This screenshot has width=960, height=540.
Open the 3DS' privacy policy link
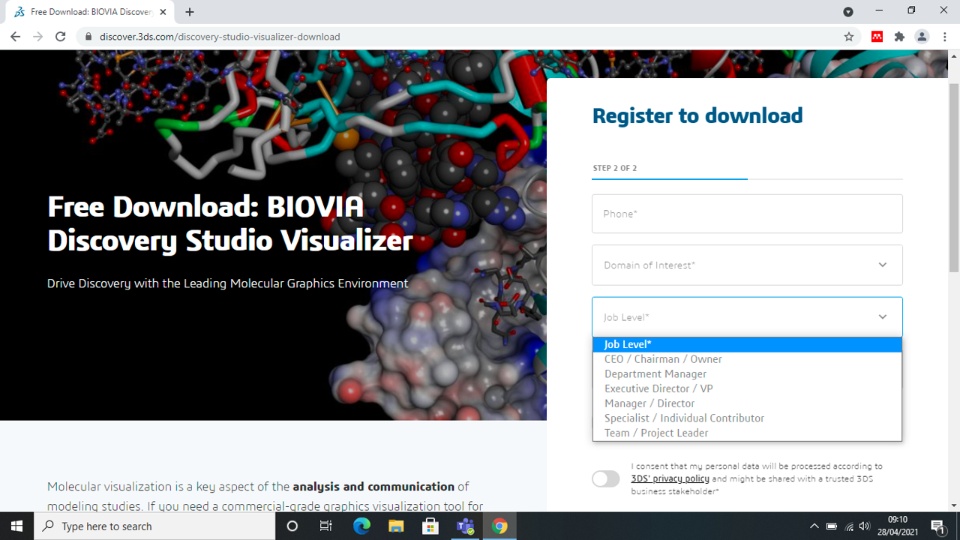670,479
